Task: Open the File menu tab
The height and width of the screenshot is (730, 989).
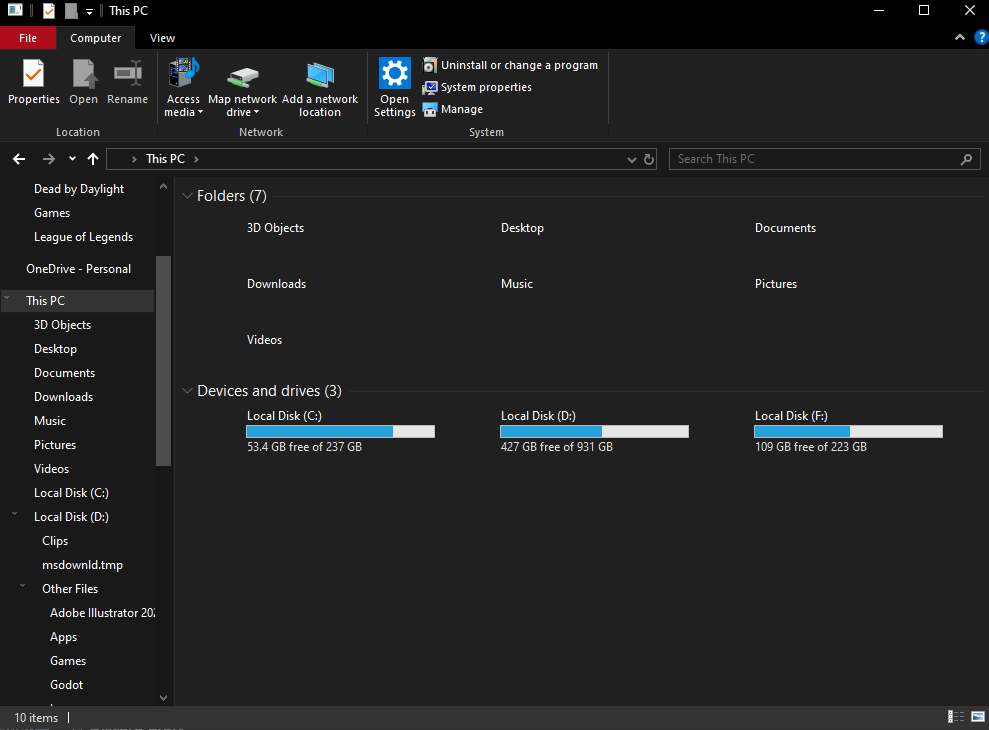Action: (x=28, y=38)
